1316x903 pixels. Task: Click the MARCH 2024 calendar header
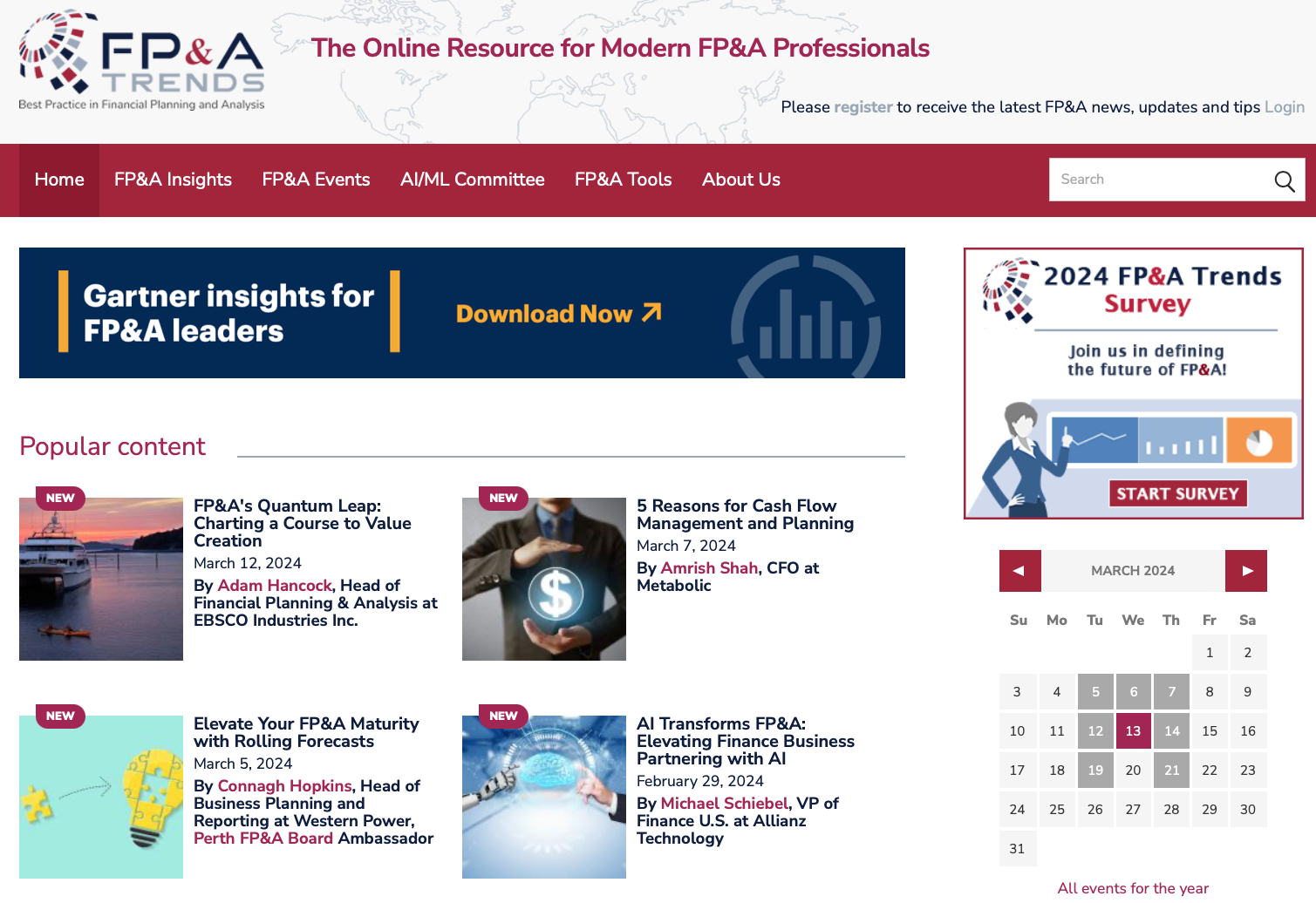(1133, 571)
